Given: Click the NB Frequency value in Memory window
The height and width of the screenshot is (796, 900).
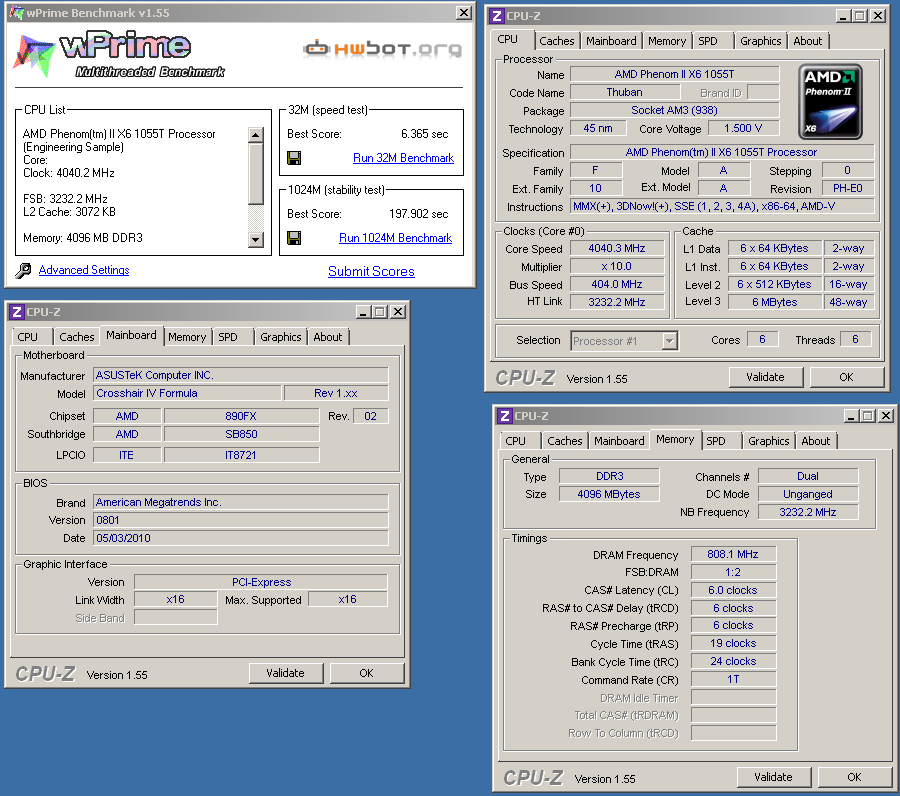Looking at the screenshot, I should pos(808,512).
